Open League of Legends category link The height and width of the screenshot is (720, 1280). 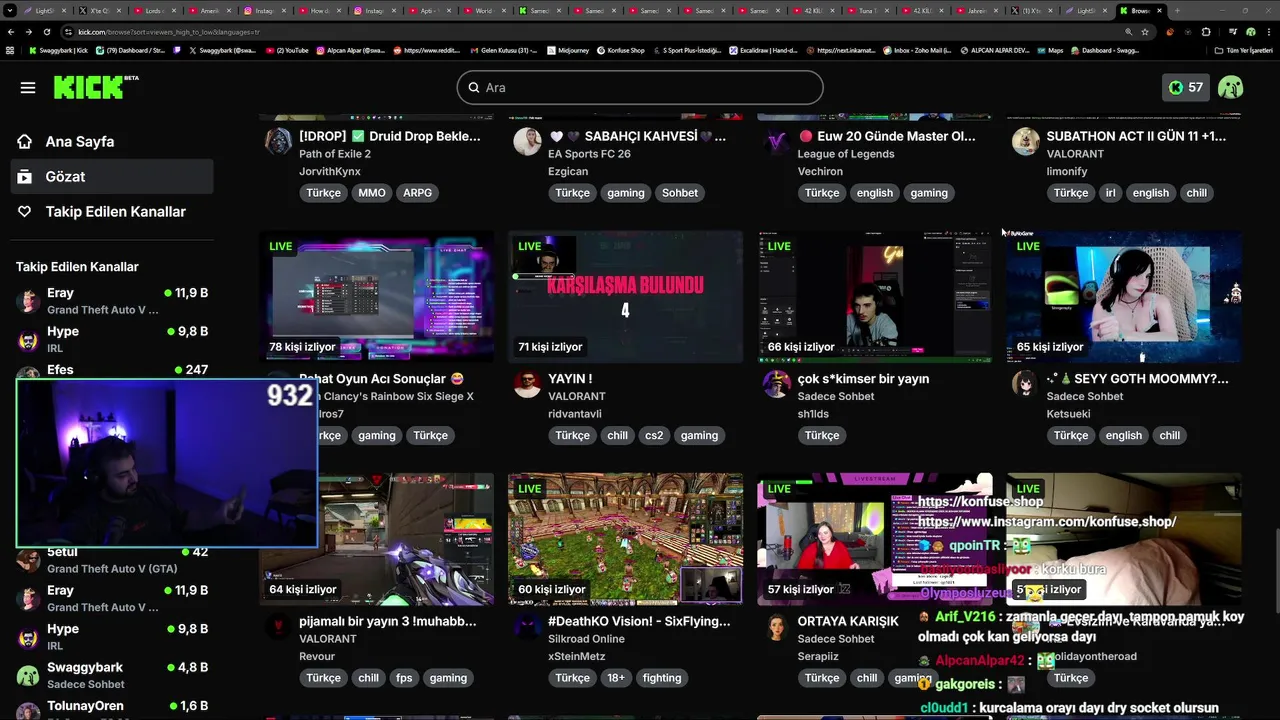[x=846, y=154]
